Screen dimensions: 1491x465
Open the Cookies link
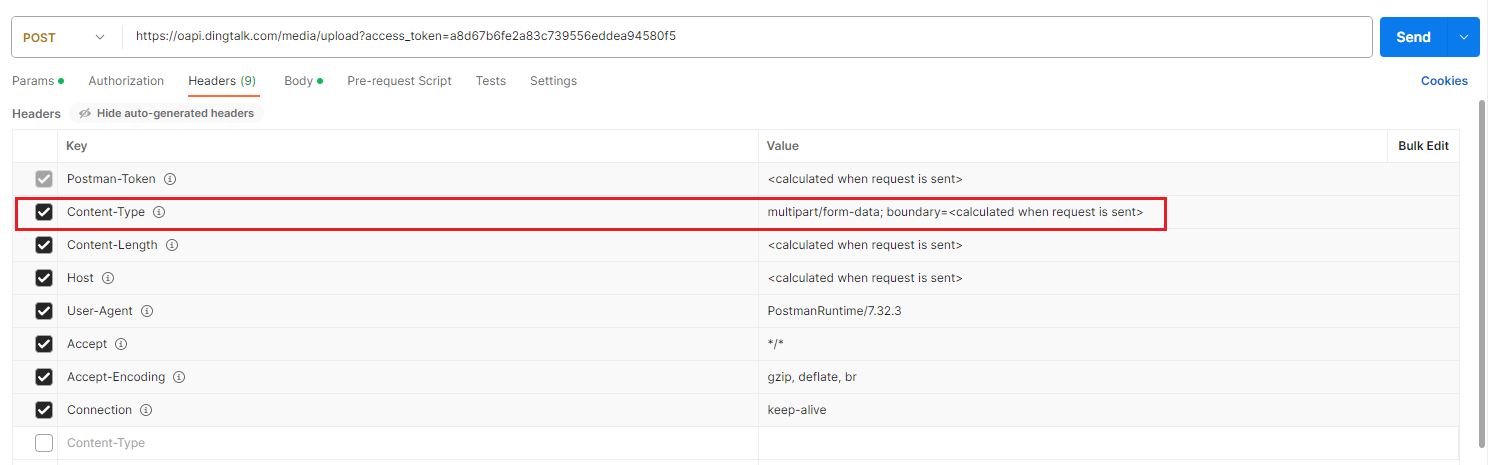pos(1444,81)
